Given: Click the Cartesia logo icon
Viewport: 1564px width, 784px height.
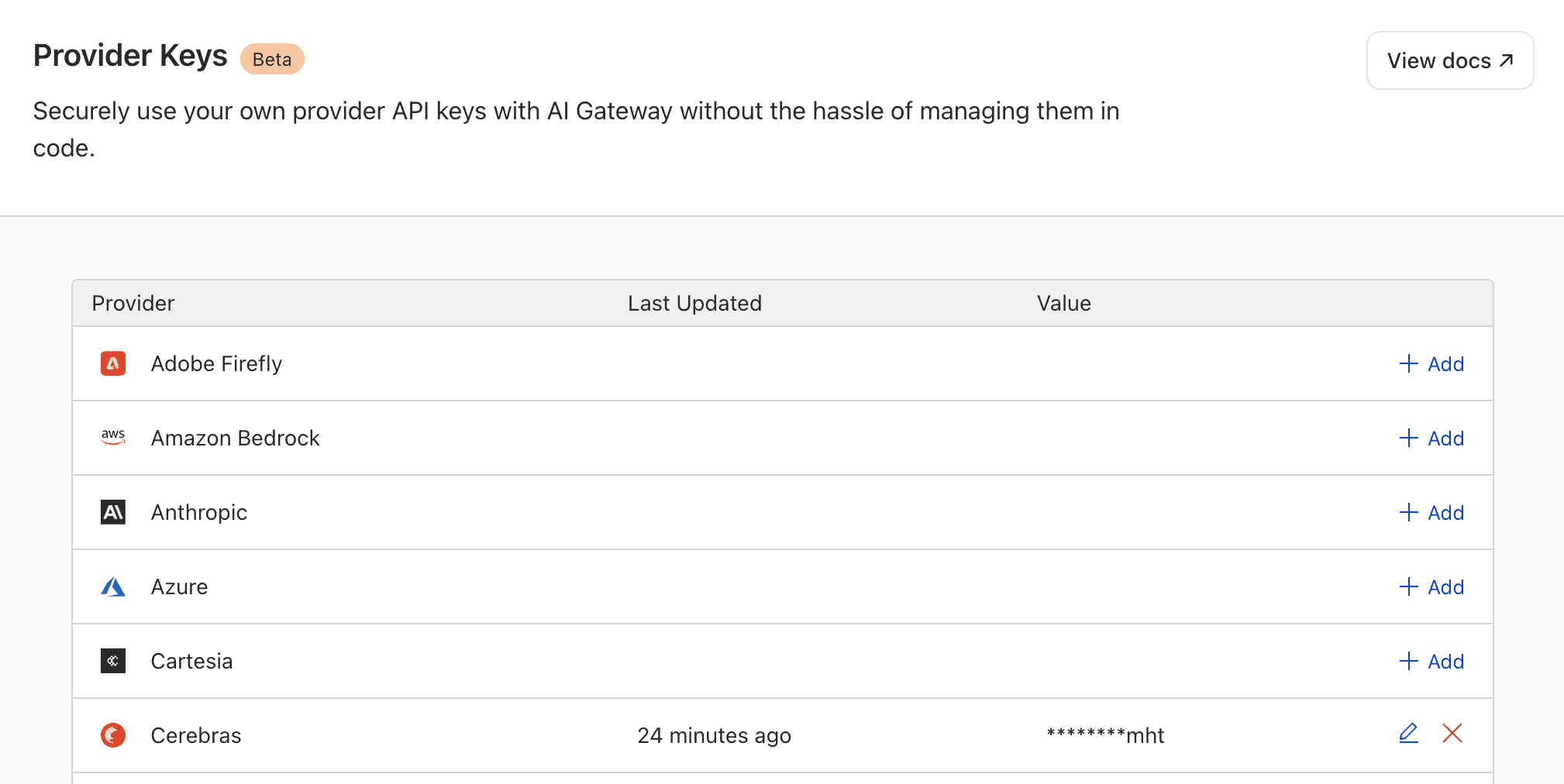Looking at the screenshot, I should click(113, 661).
